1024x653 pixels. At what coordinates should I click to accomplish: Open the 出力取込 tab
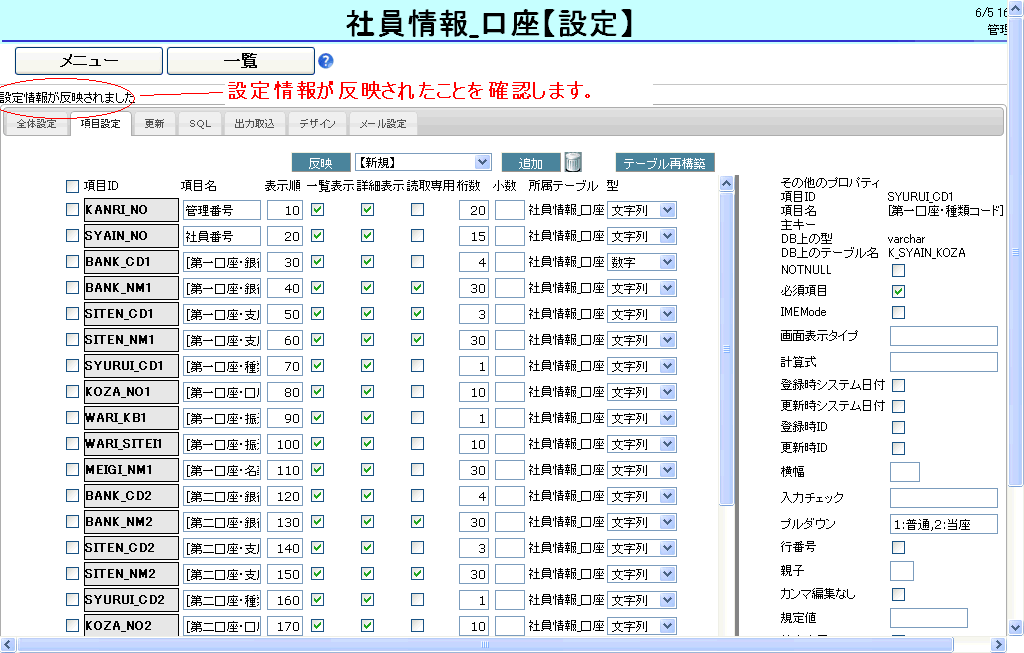point(254,124)
